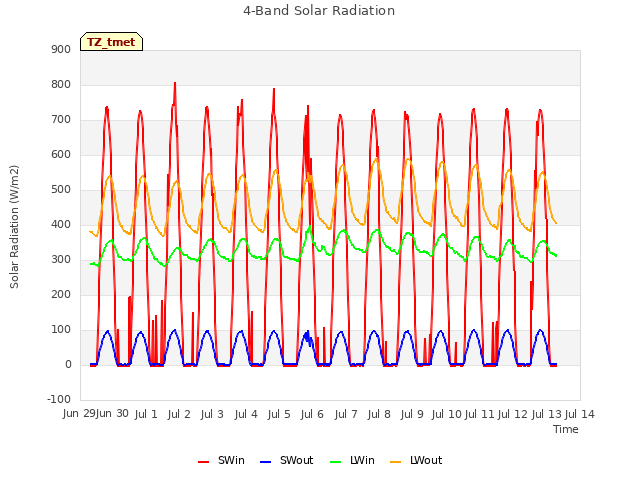Click the 500 y-axis tick label

pyautogui.click(x=61, y=189)
